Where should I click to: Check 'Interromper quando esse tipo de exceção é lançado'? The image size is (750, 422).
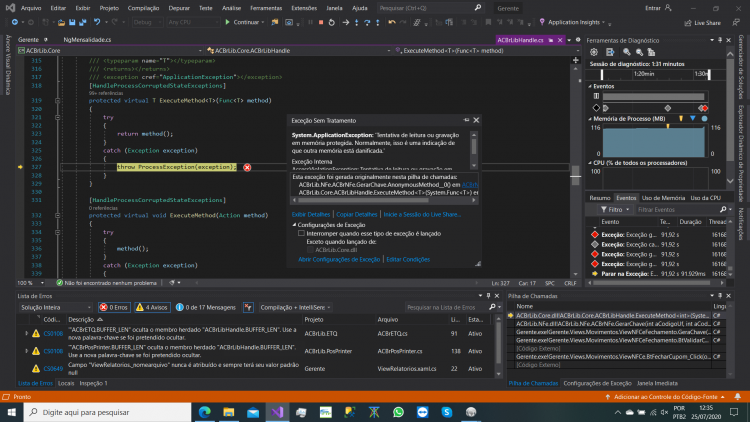coord(301,233)
